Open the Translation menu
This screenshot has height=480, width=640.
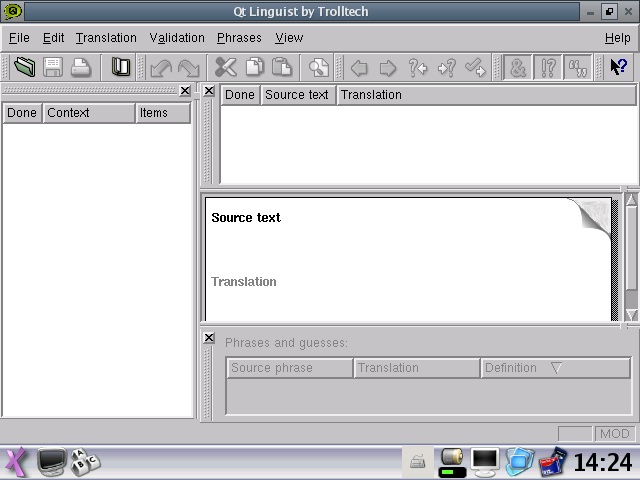coord(106,38)
